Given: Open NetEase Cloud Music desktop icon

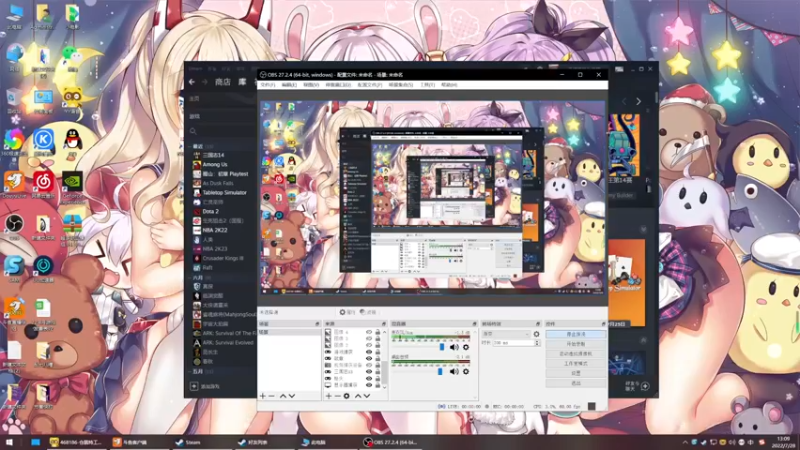Looking at the screenshot, I should pos(43,185).
